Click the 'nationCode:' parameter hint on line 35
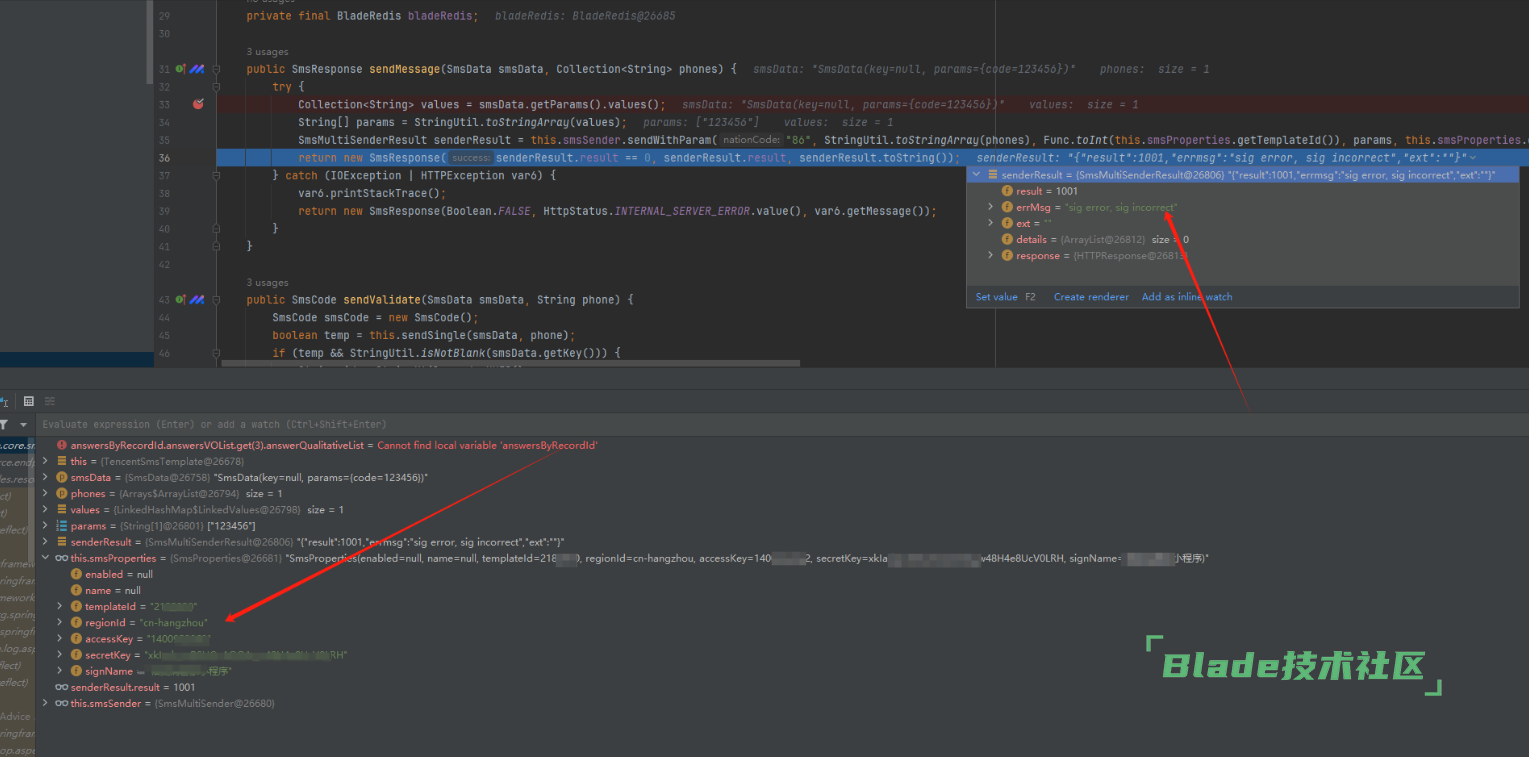Image resolution: width=1529 pixels, height=757 pixels. [750, 140]
